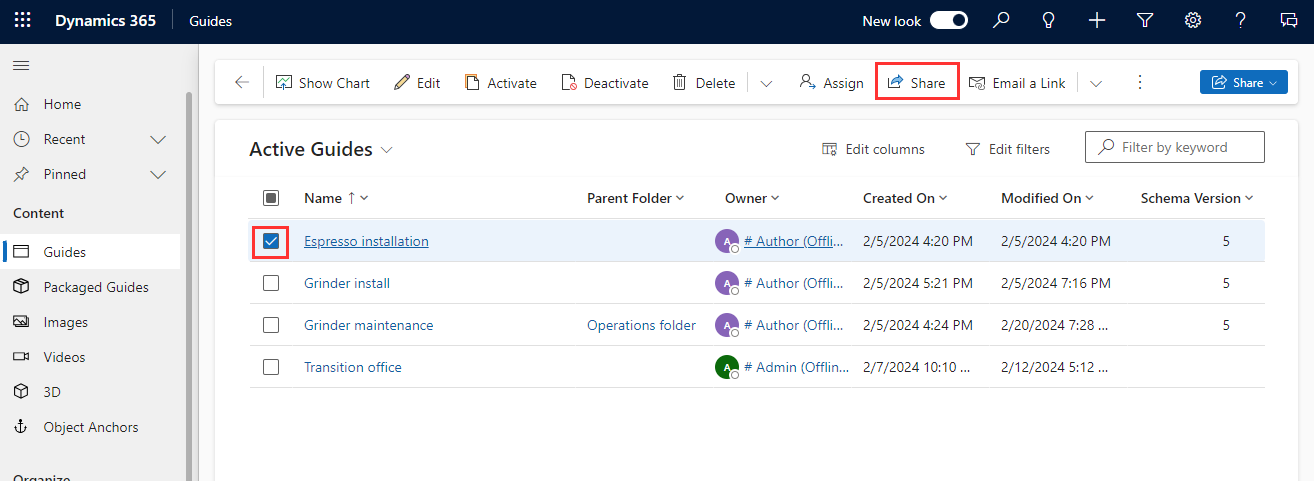Image resolution: width=1314 pixels, height=481 pixels.
Task: Click the Deactivate command
Action: pyautogui.click(x=605, y=83)
